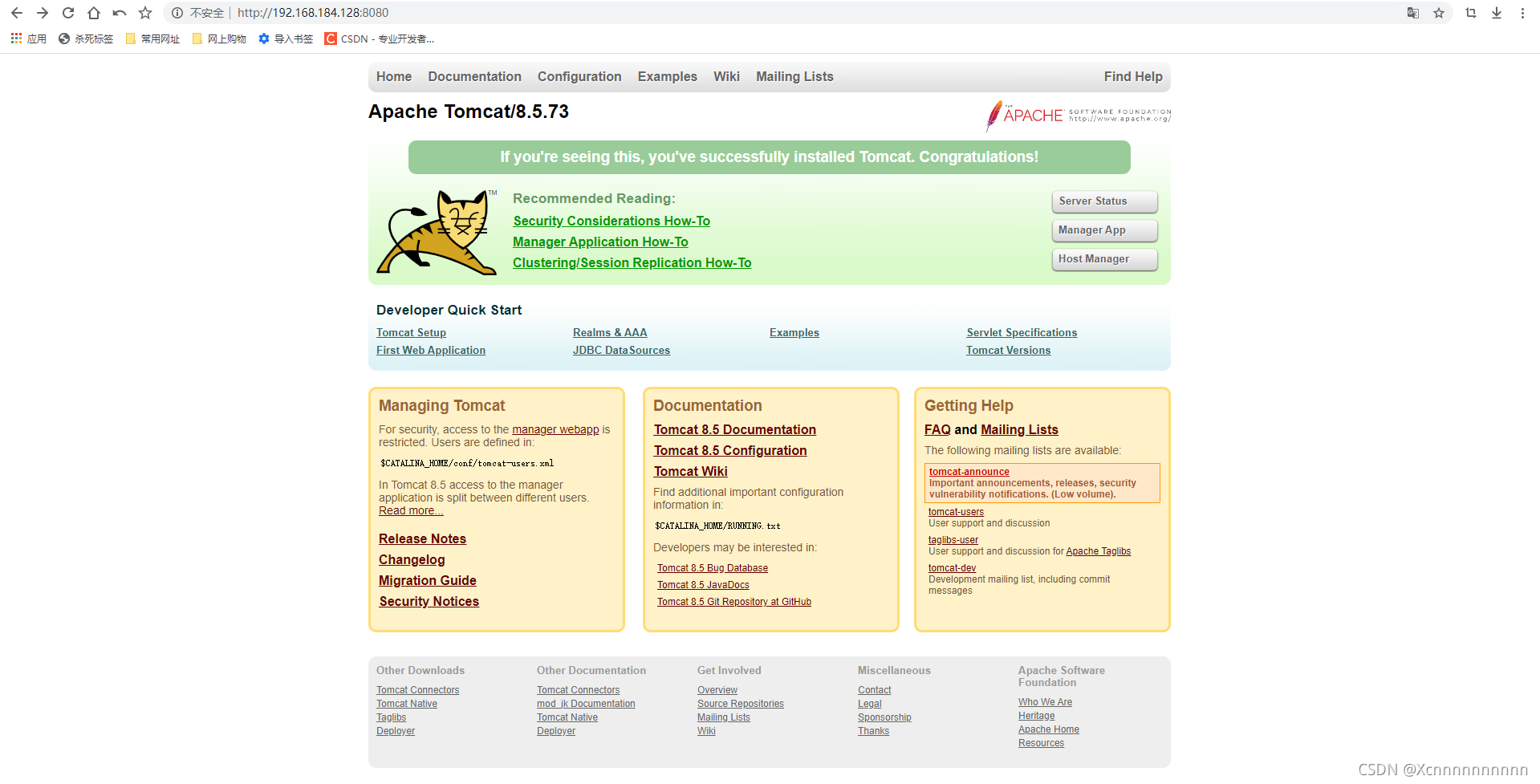Click the star icon at address bar end
The height and width of the screenshot is (784, 1540).
(1439, 13)
